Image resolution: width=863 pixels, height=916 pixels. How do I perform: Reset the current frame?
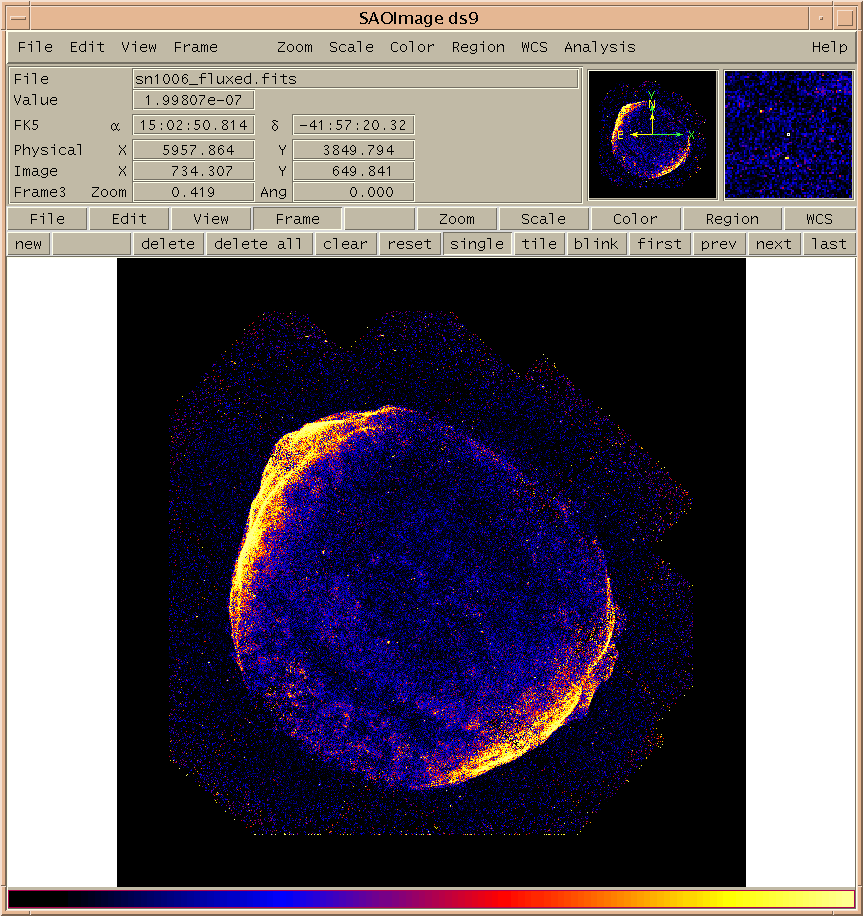click(409, 244)
